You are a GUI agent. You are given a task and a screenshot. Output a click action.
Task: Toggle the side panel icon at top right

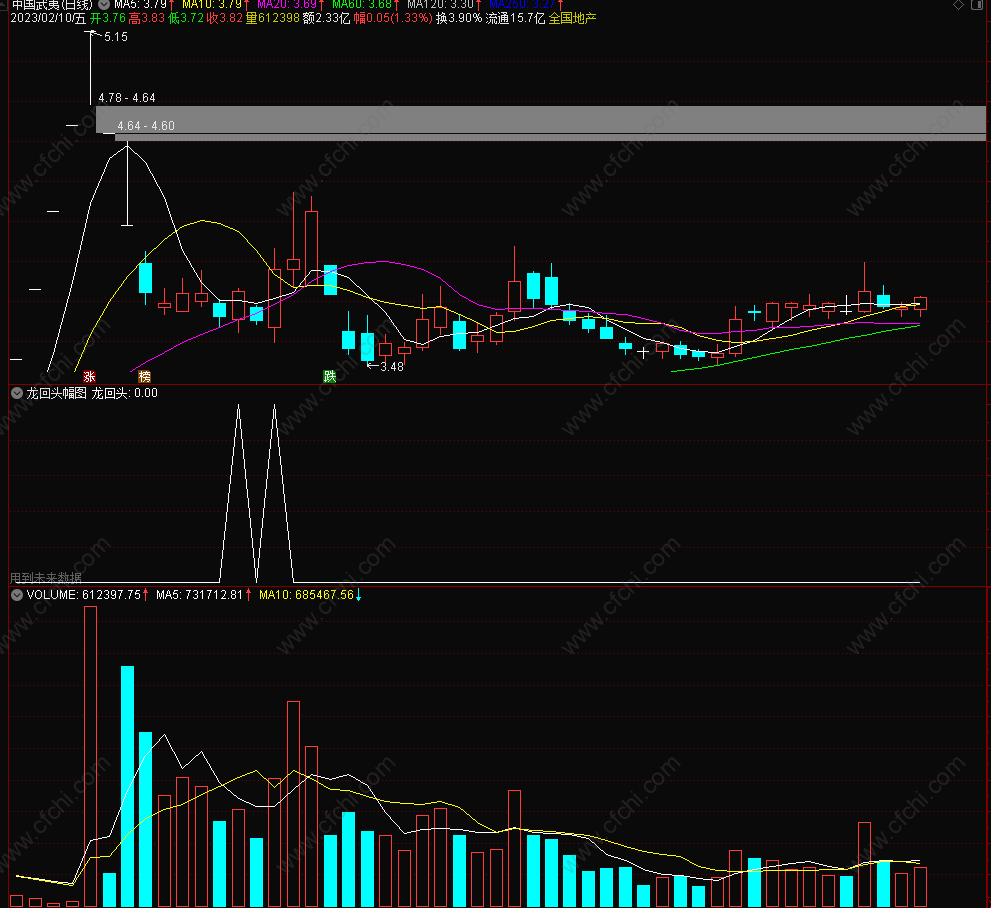[x=977, y=4]
